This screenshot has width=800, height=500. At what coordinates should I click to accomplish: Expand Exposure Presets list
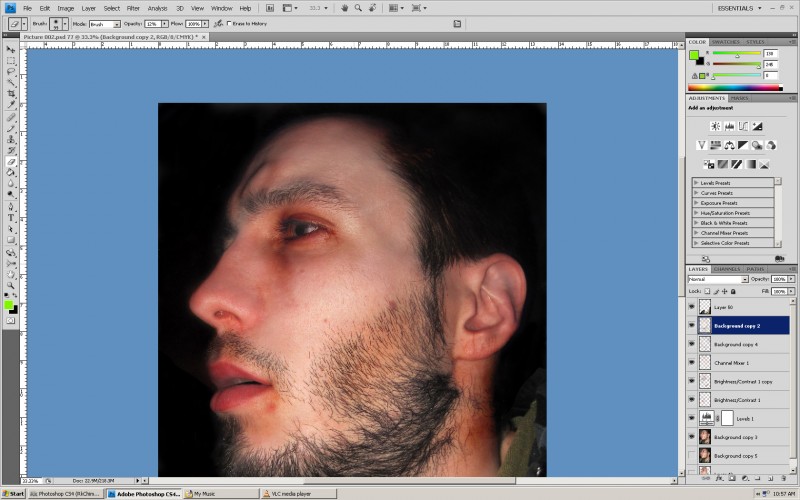[696, 203]
